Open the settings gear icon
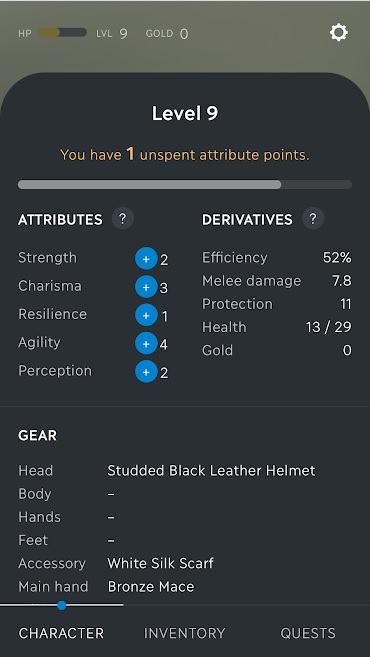 tap(339, 32)
